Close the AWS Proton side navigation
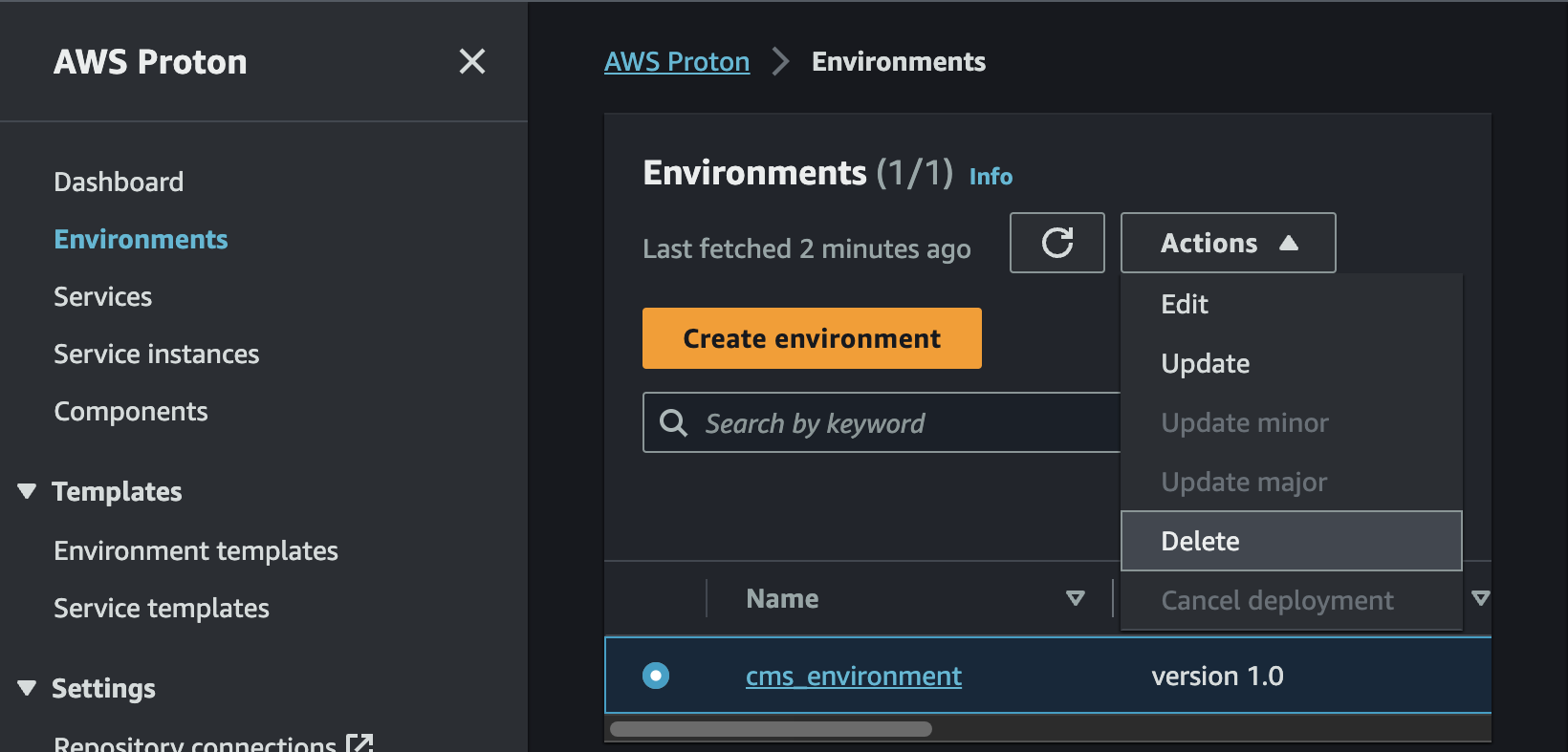 tap(472, 61)
